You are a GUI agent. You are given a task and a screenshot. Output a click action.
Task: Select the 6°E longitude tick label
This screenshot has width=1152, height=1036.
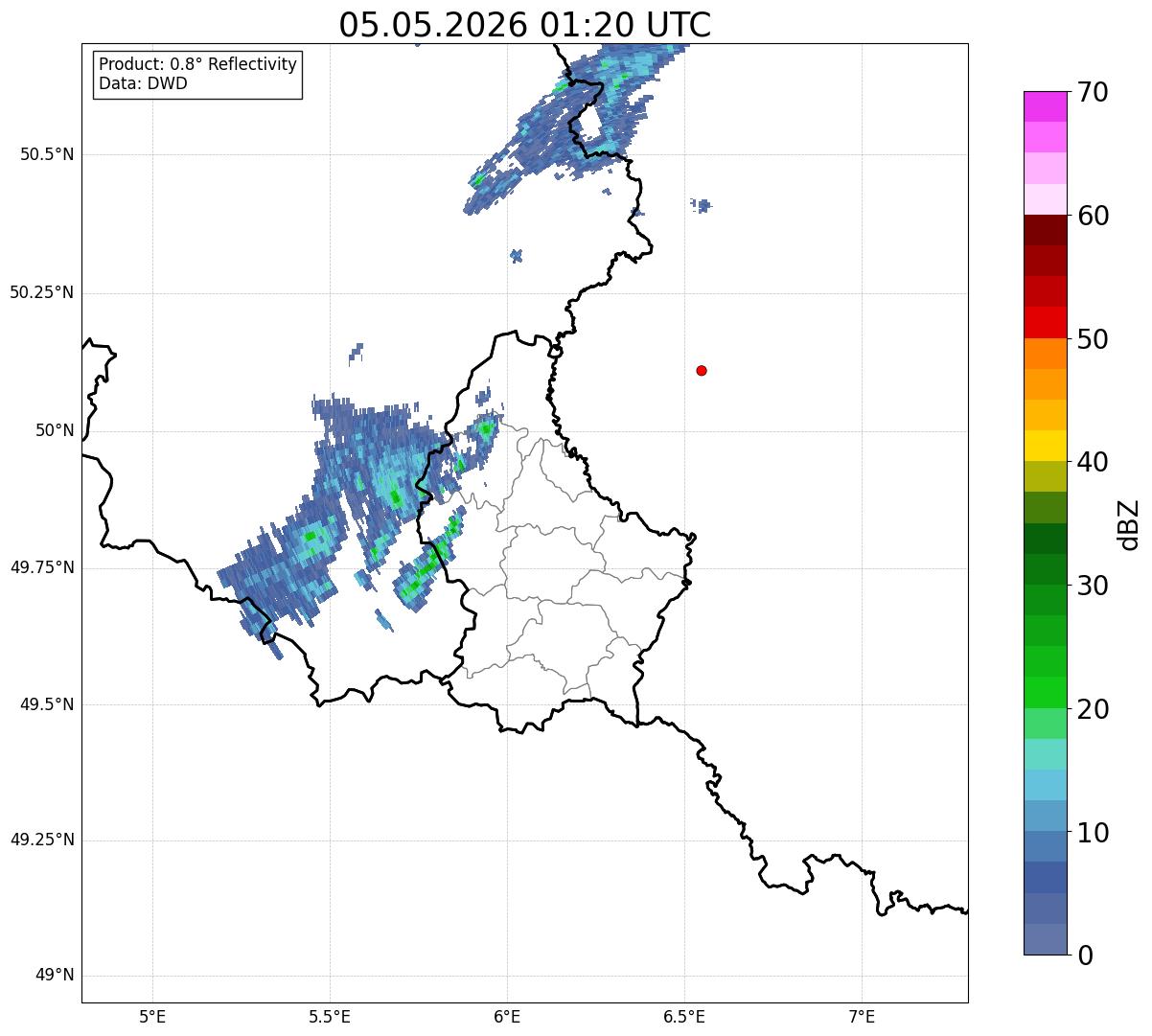[x=507, y=1017]
